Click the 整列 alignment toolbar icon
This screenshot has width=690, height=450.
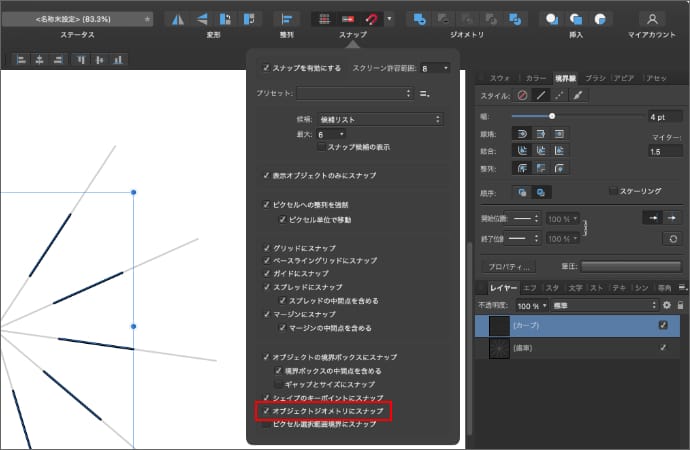287,18
